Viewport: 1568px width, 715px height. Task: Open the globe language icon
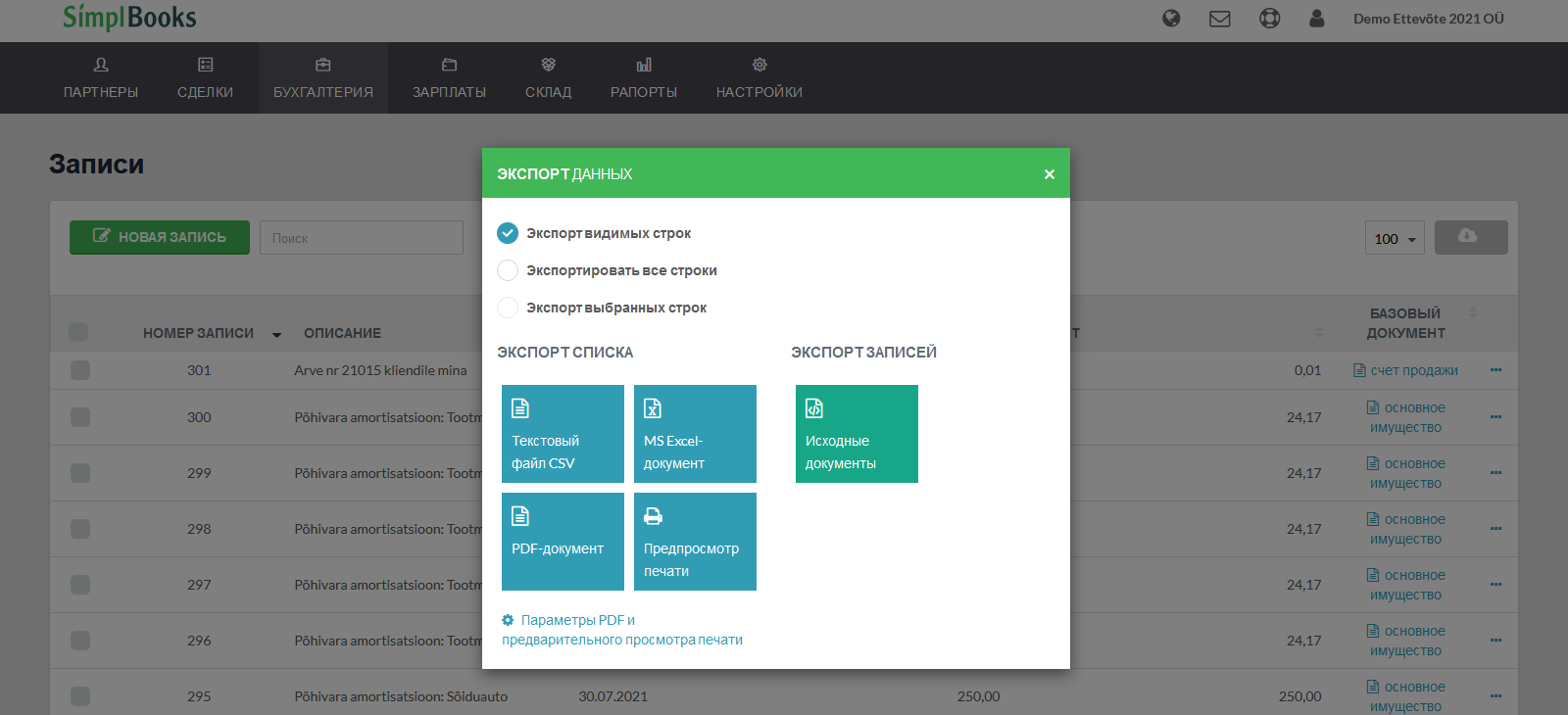[x=1171, y=19]
